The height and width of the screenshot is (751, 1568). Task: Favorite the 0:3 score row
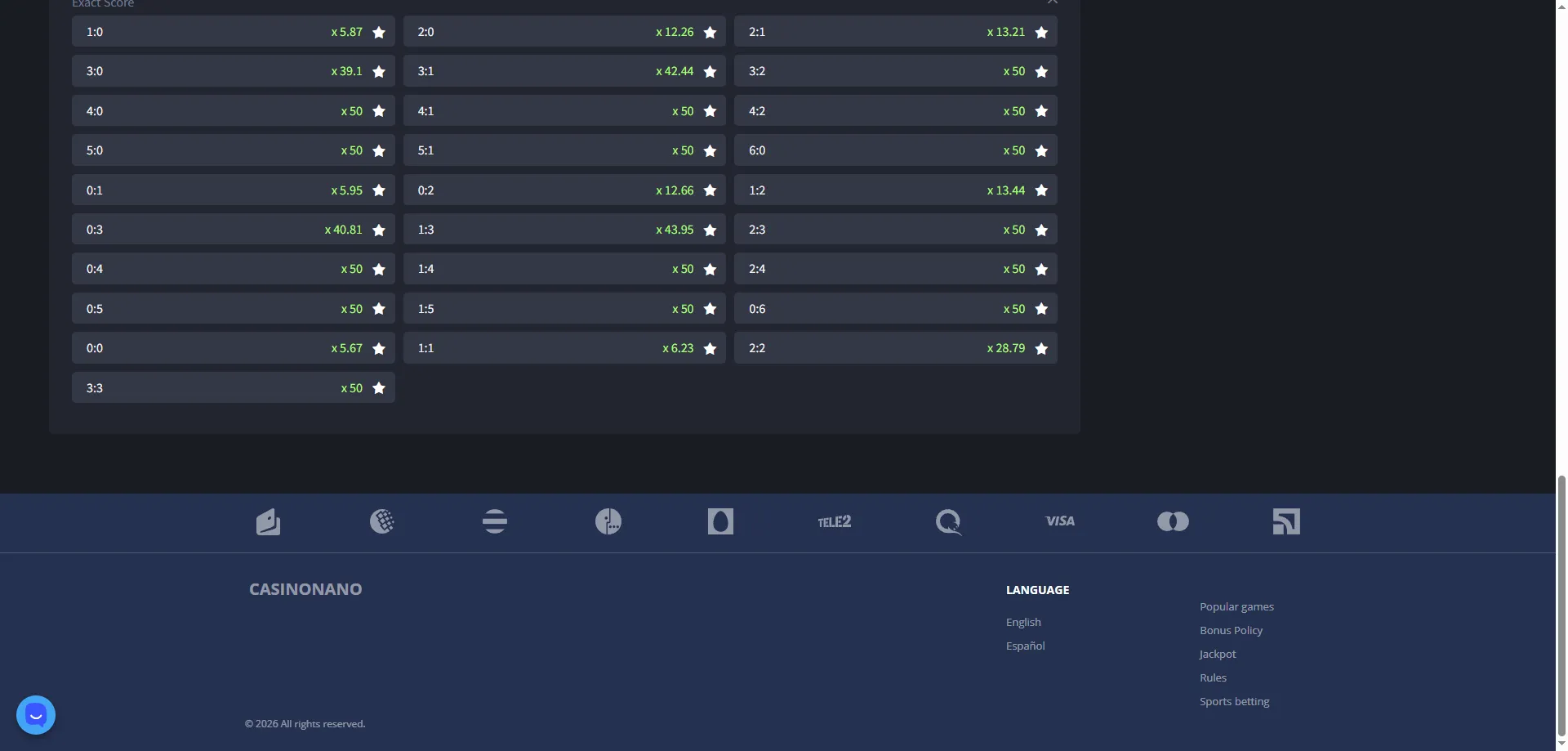[x=379, y=230]
